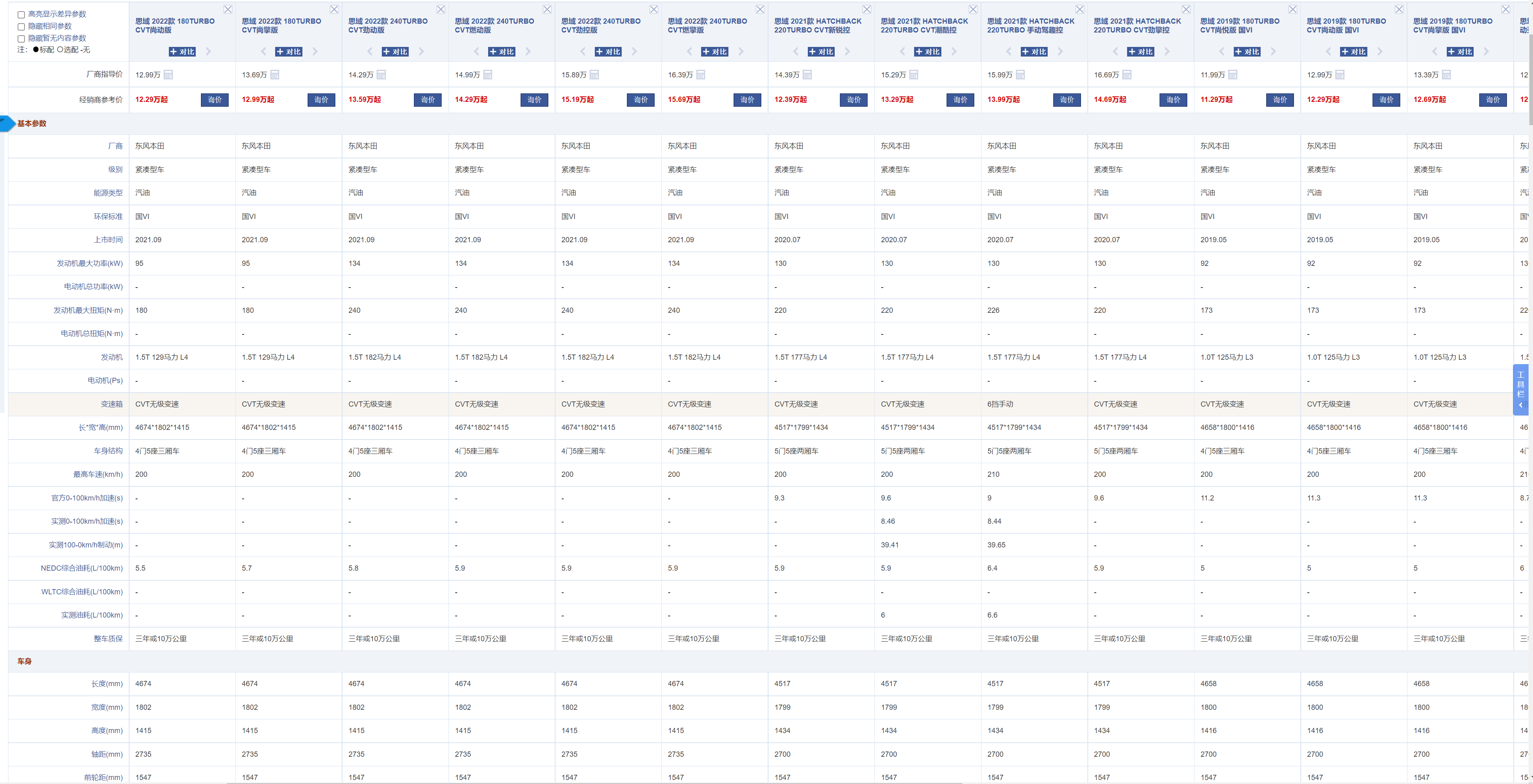This screenshot has width=1533, height=784.
Task: Expand the 工具栏 side panel
Action: [1521, 390]
